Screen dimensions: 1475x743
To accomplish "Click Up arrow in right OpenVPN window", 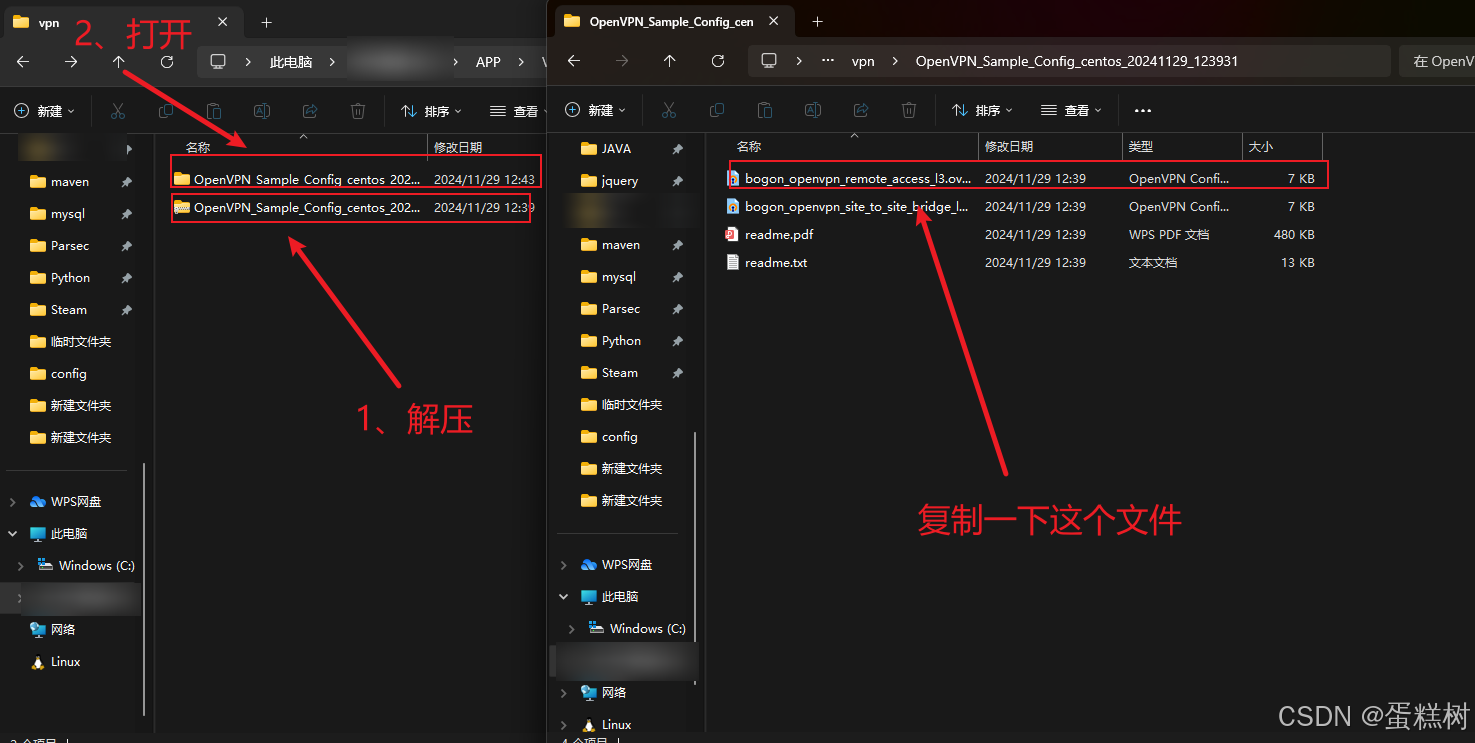I will point(670,61).
